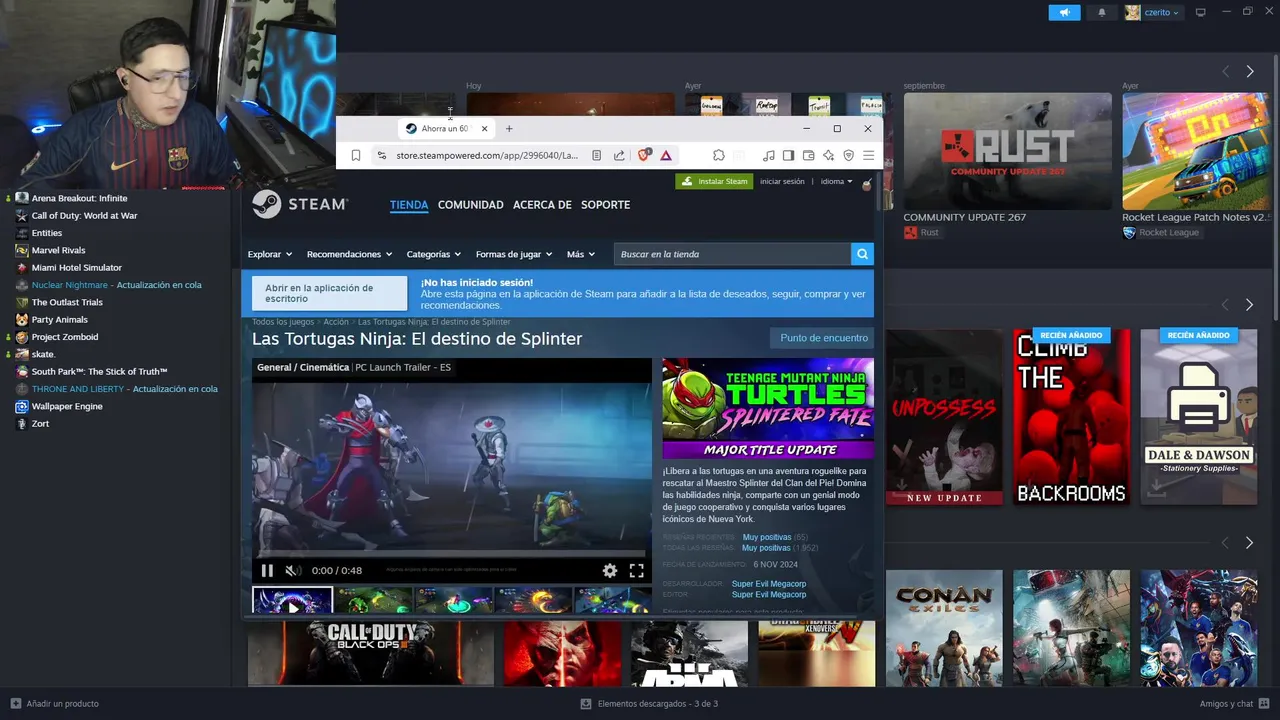Viewport: 1280px width, 720px height.
Task: Open the browser hamburger menu
Action: (x=868, y=155)
